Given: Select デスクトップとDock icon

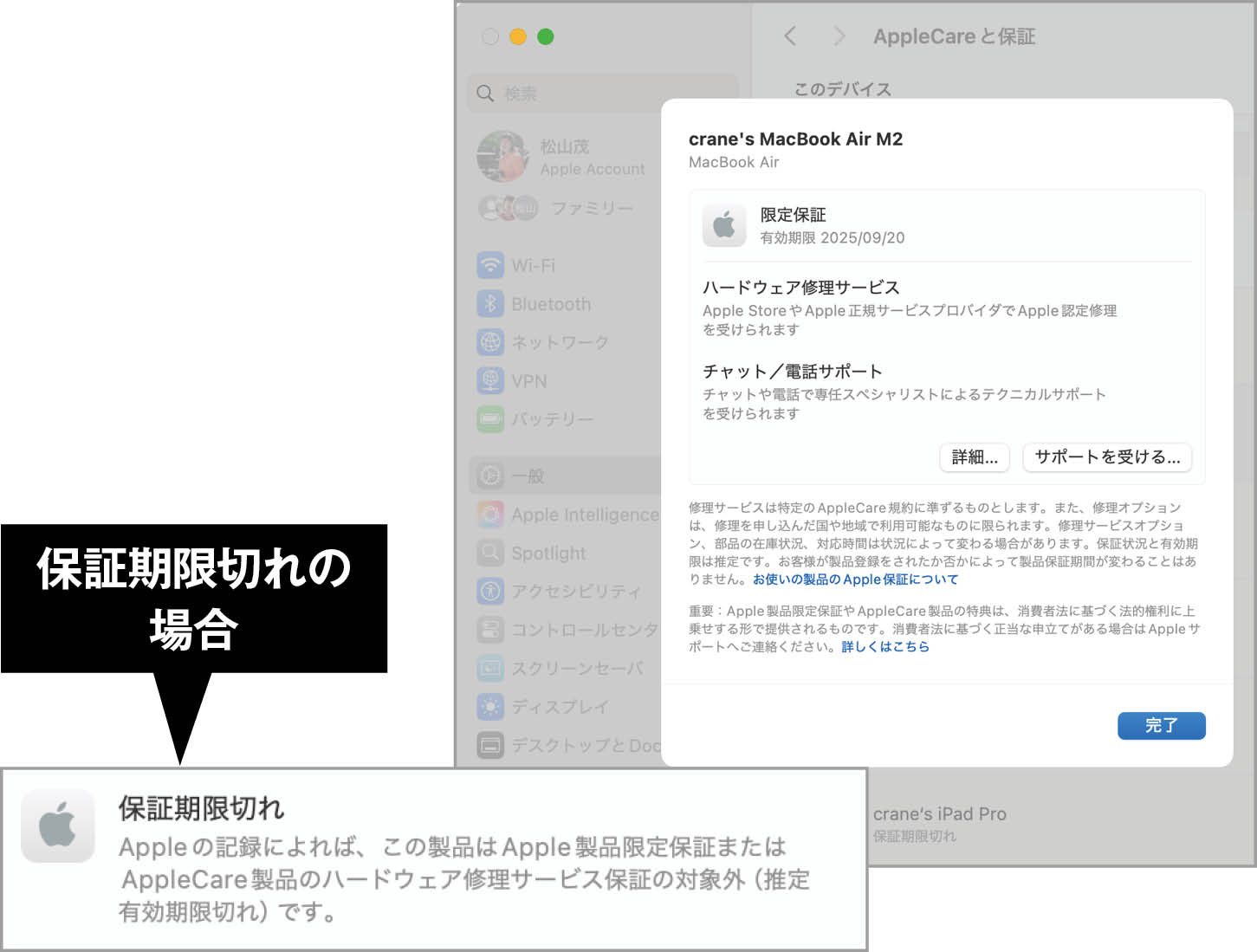Looking at the screenshot, I should (x=490, y=745).
